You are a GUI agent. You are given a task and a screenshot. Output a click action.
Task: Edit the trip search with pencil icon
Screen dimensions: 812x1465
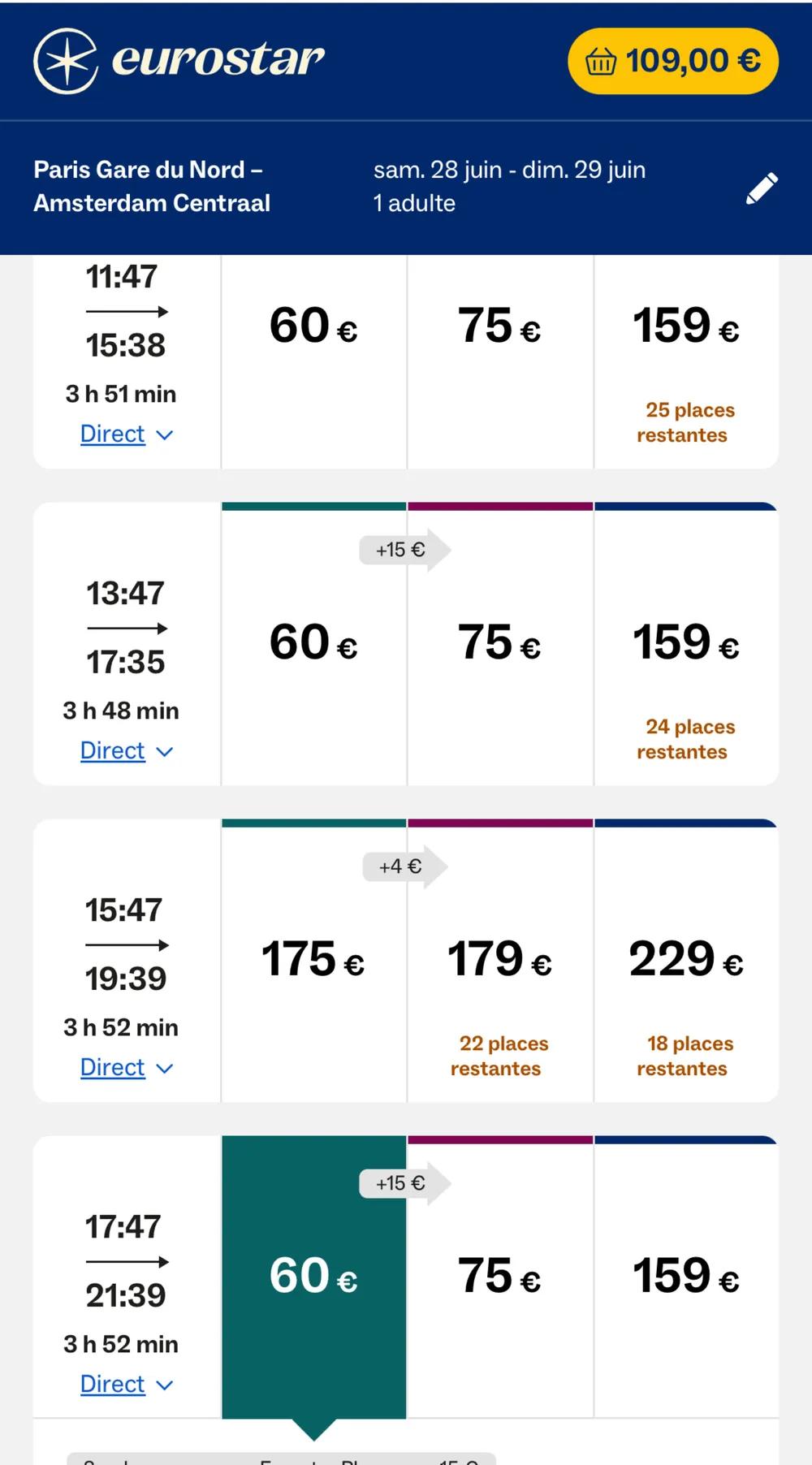(x=762, y=188)
